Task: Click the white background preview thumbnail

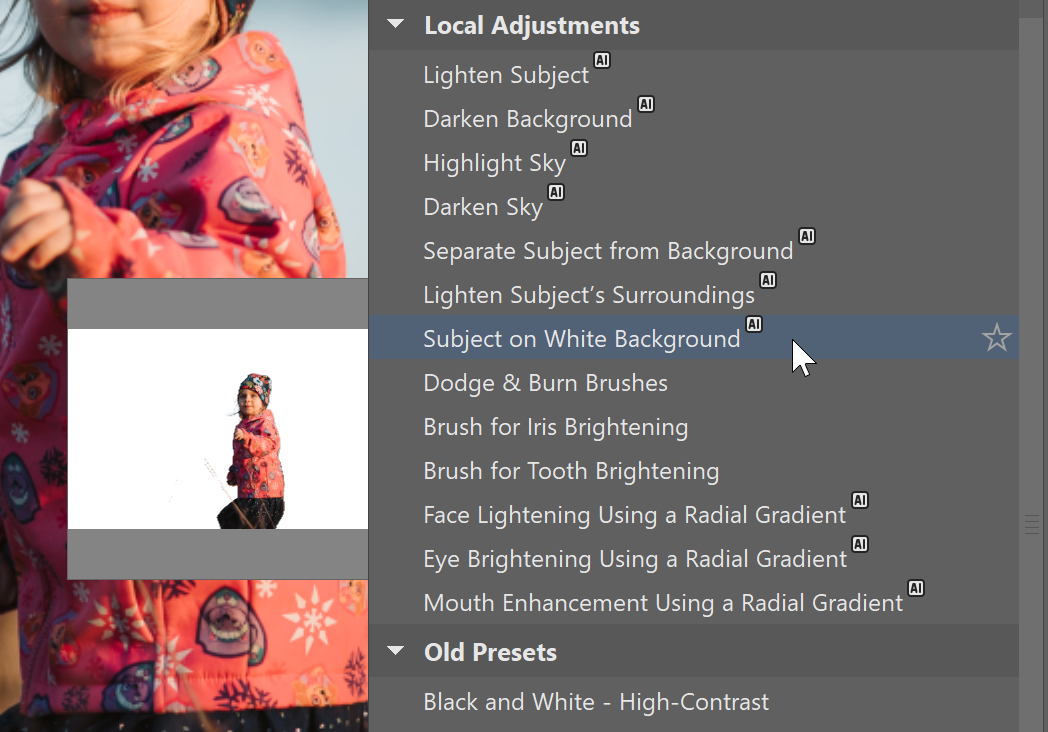Action: click(x=217, y=429)
